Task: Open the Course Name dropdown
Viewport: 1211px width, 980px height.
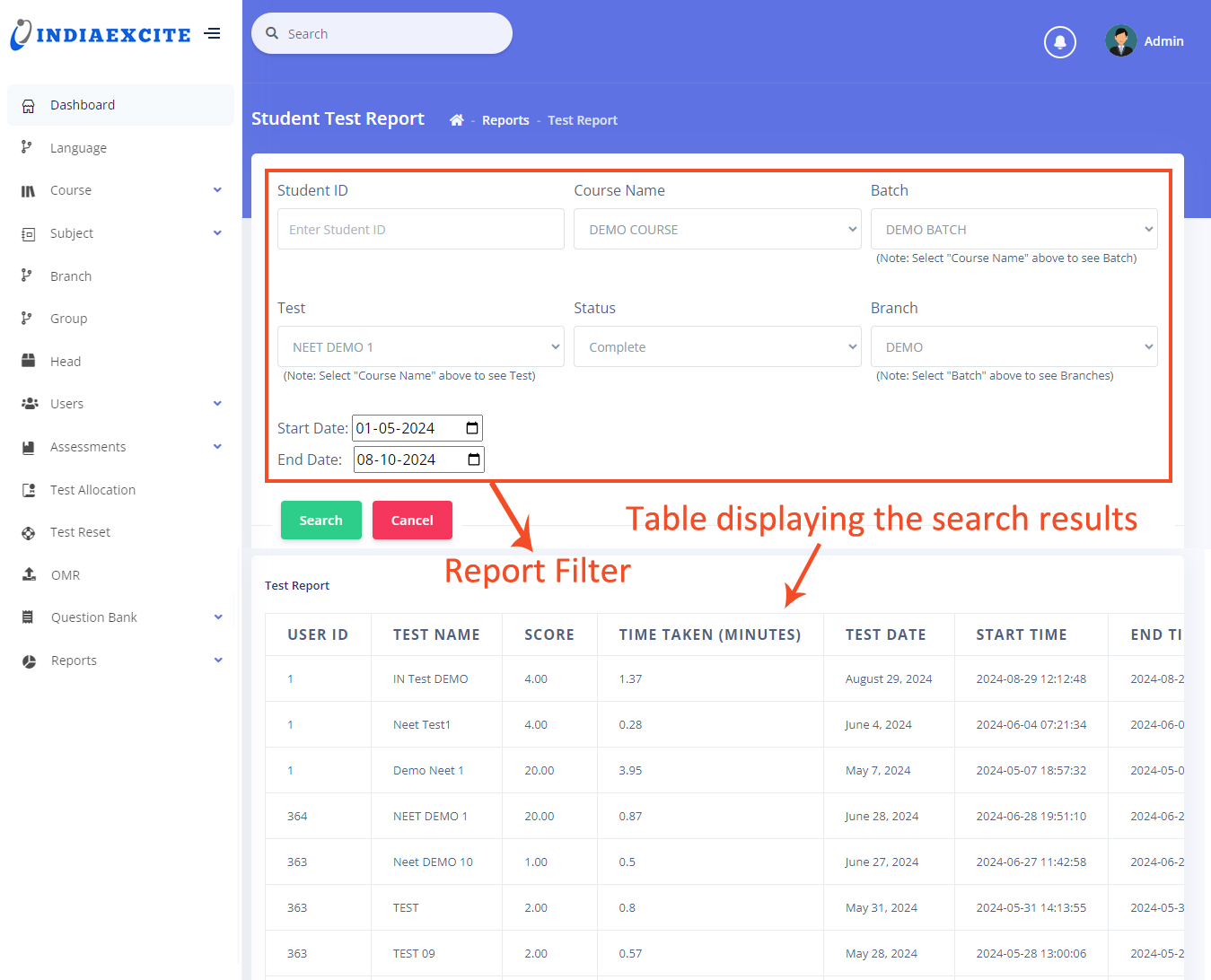Action: (x=716, y=230)
